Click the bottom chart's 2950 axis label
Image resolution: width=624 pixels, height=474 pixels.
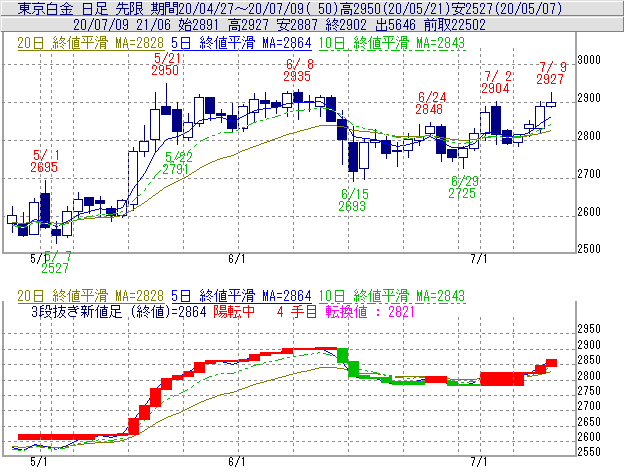[x=589, y=329]
